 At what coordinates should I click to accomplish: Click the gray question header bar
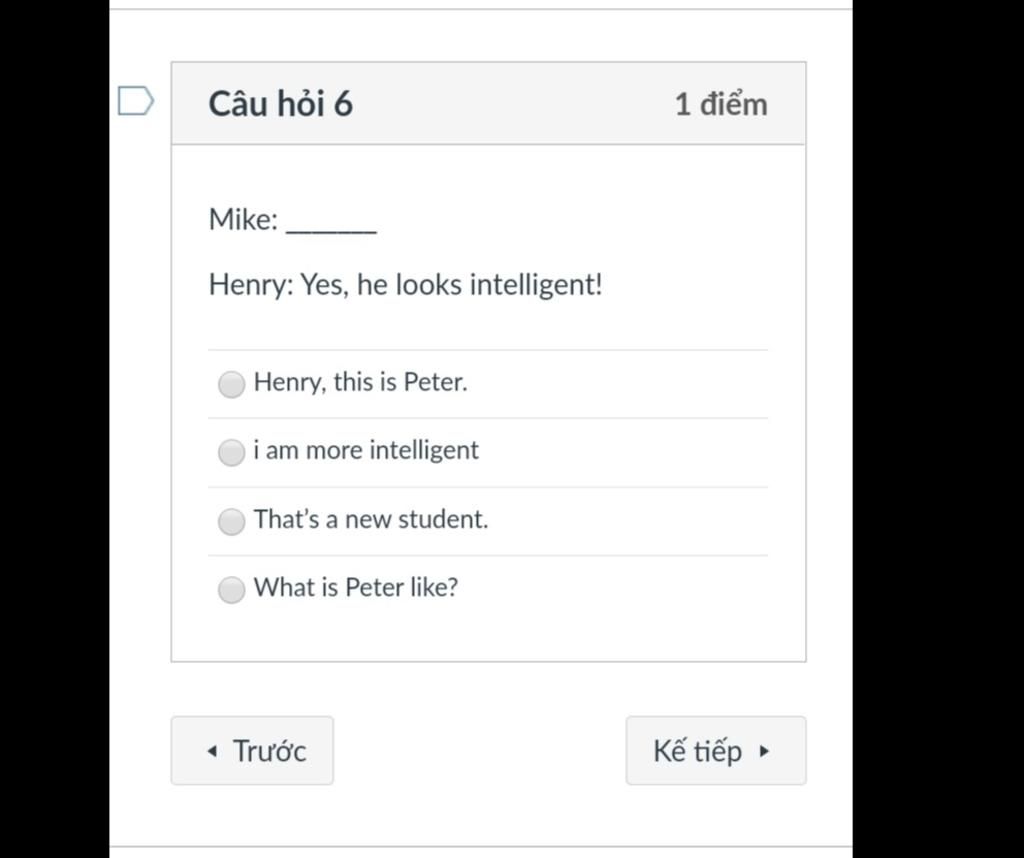point(488,103)
